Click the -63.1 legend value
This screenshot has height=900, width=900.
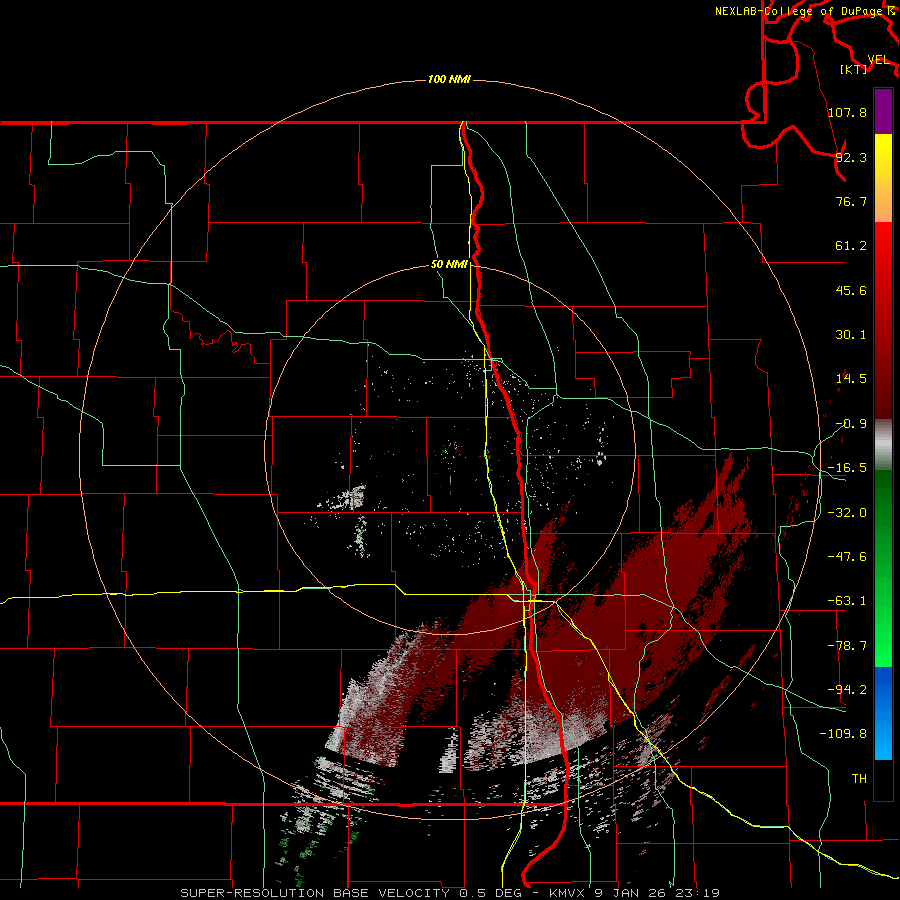(847, 601)
